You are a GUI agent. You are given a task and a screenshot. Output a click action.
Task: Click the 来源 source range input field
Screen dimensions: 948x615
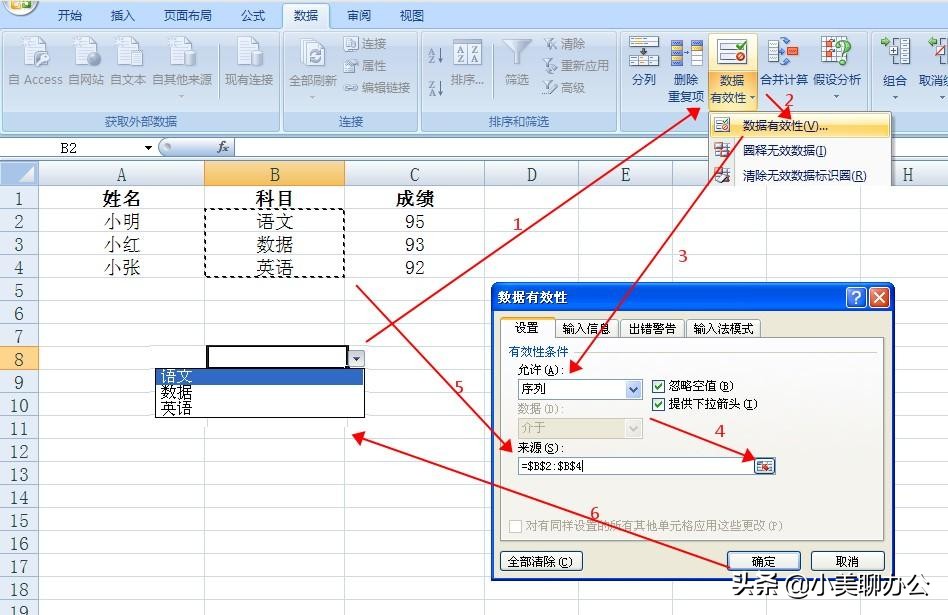(635, 466)
